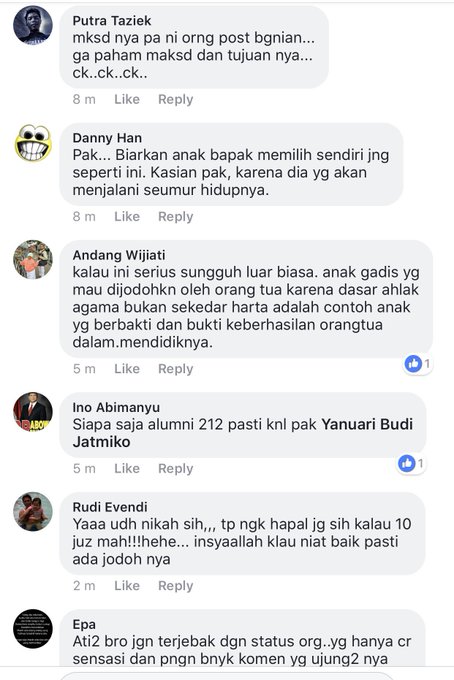Open the Epa commenter name
This screenshot has height=680, width=454.
tap(84, 624)
